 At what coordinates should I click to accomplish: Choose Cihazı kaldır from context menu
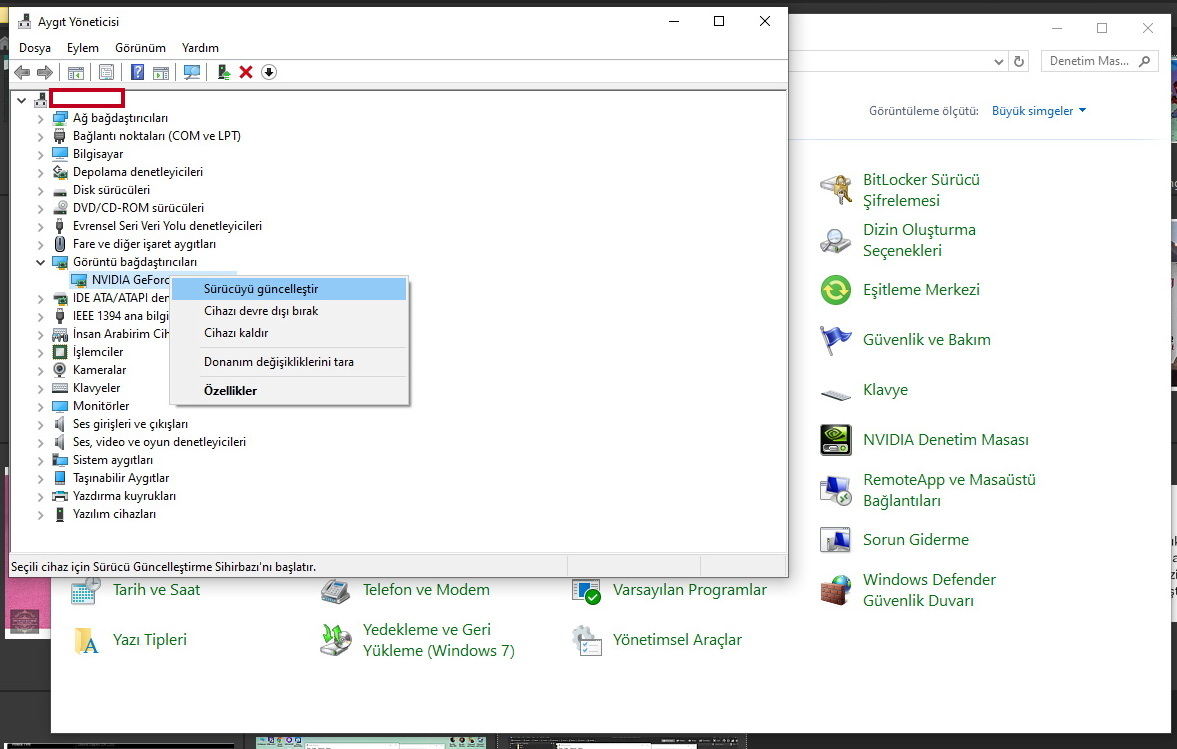(289, 332)
